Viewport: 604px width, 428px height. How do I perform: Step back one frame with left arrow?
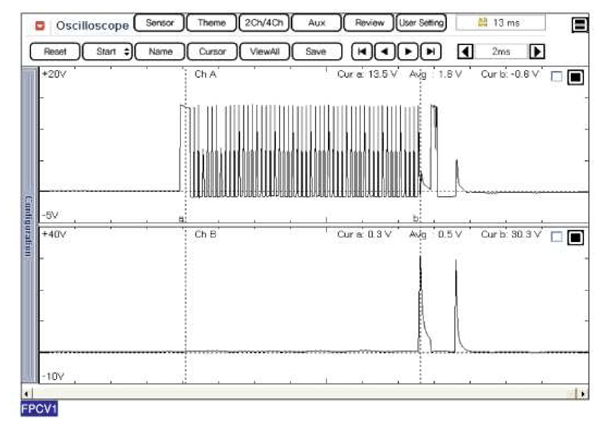382,51
